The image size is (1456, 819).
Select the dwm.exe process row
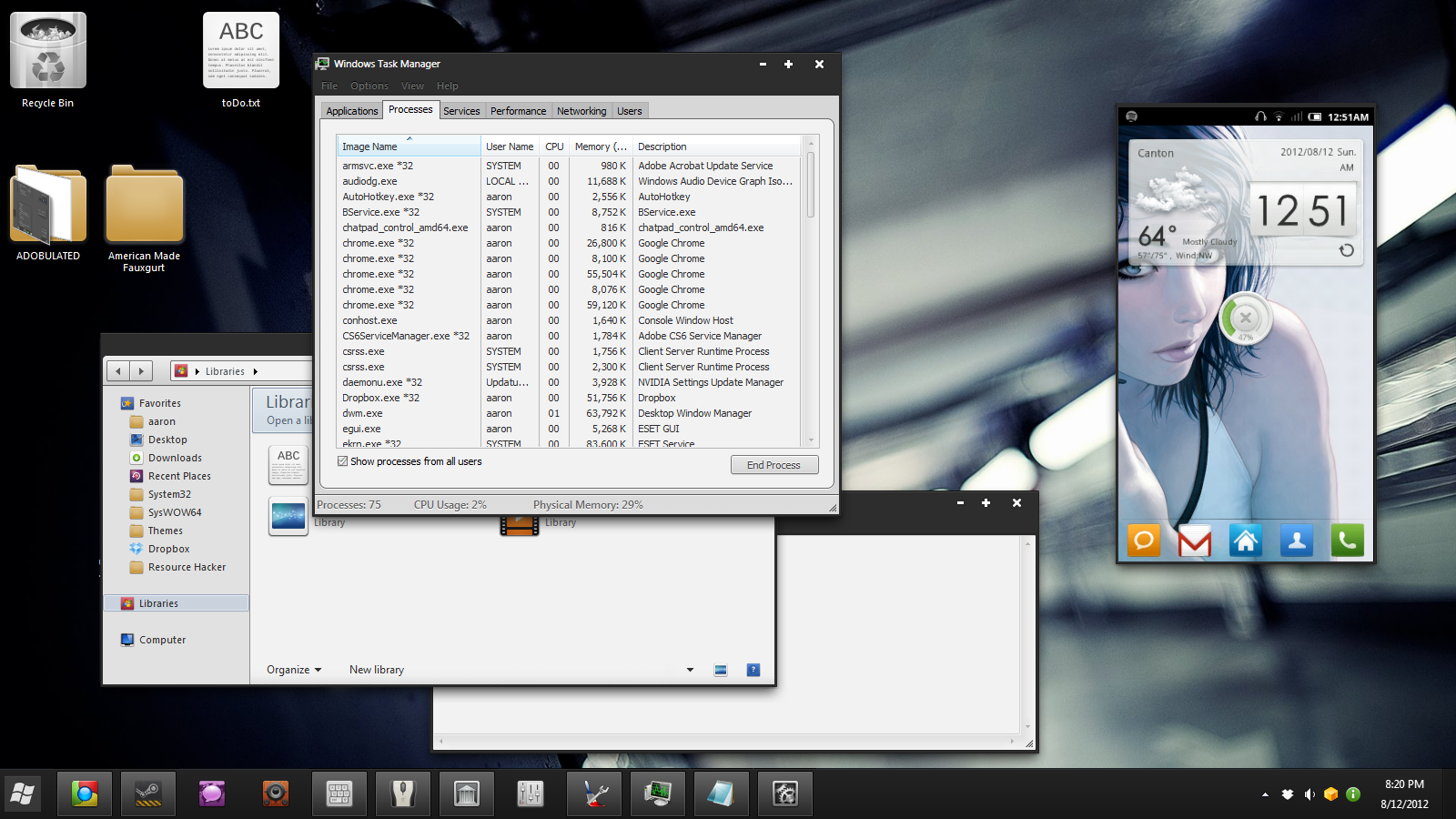pos(569,413)
